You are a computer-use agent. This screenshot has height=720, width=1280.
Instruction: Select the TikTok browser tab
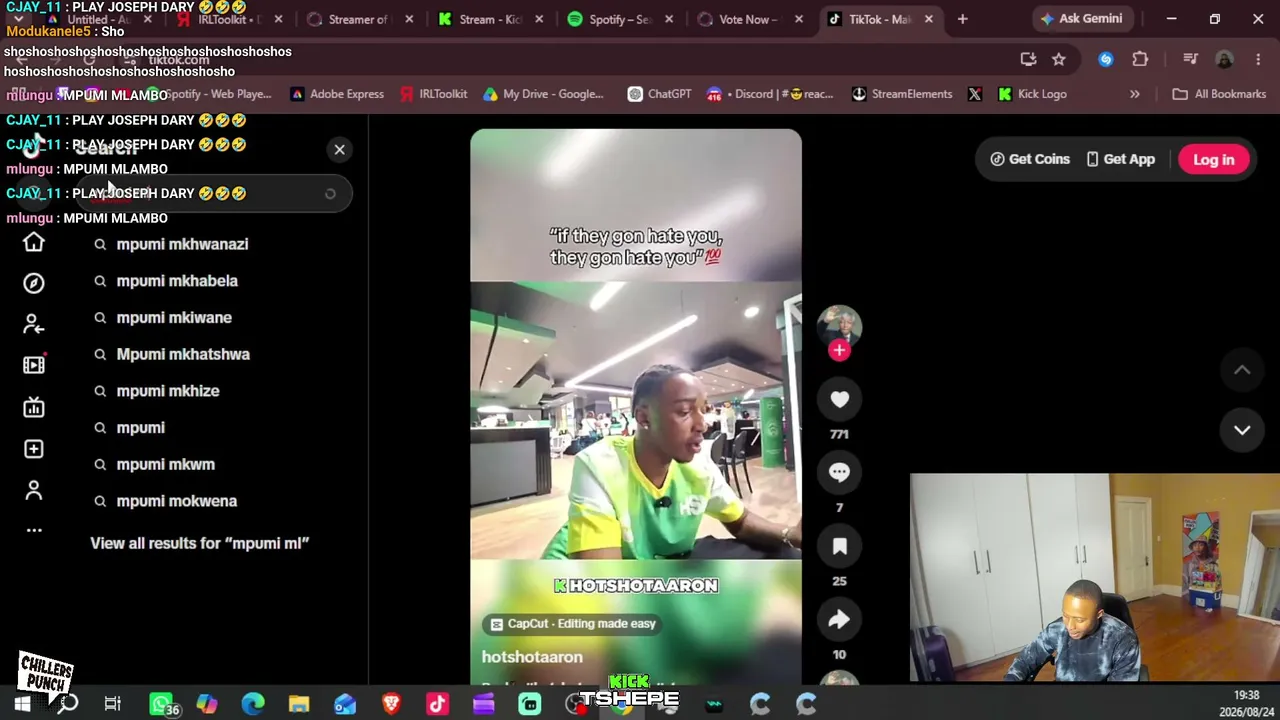[880, 19]
